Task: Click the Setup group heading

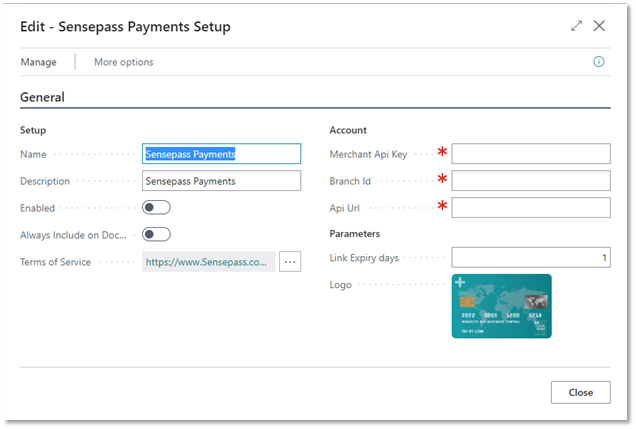Action: 33,130
